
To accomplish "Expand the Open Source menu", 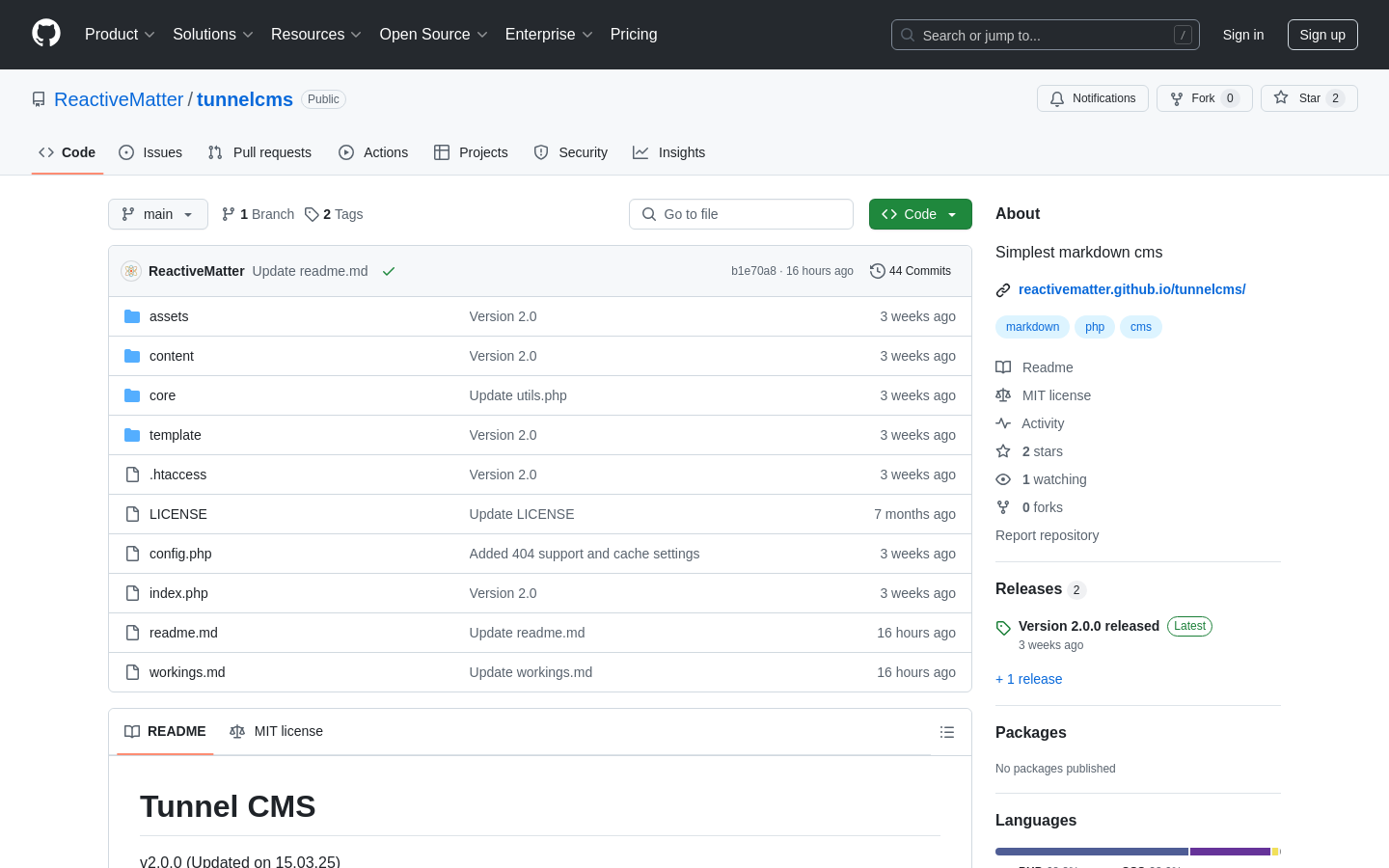I will click(x=434, y=35).
